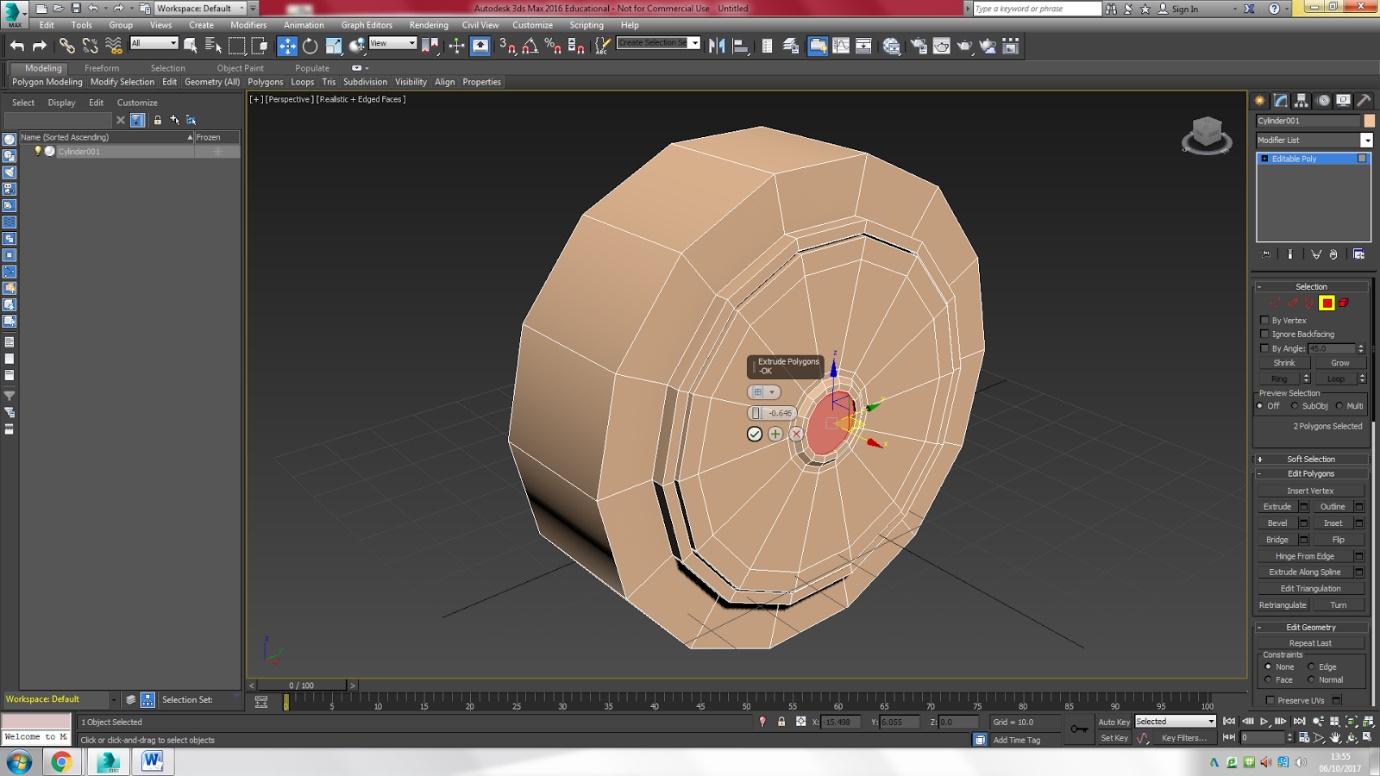Viewport: 1380px width, 776px height.
Task: Open the Rendering menu
Action: click(x=428, y=25)
